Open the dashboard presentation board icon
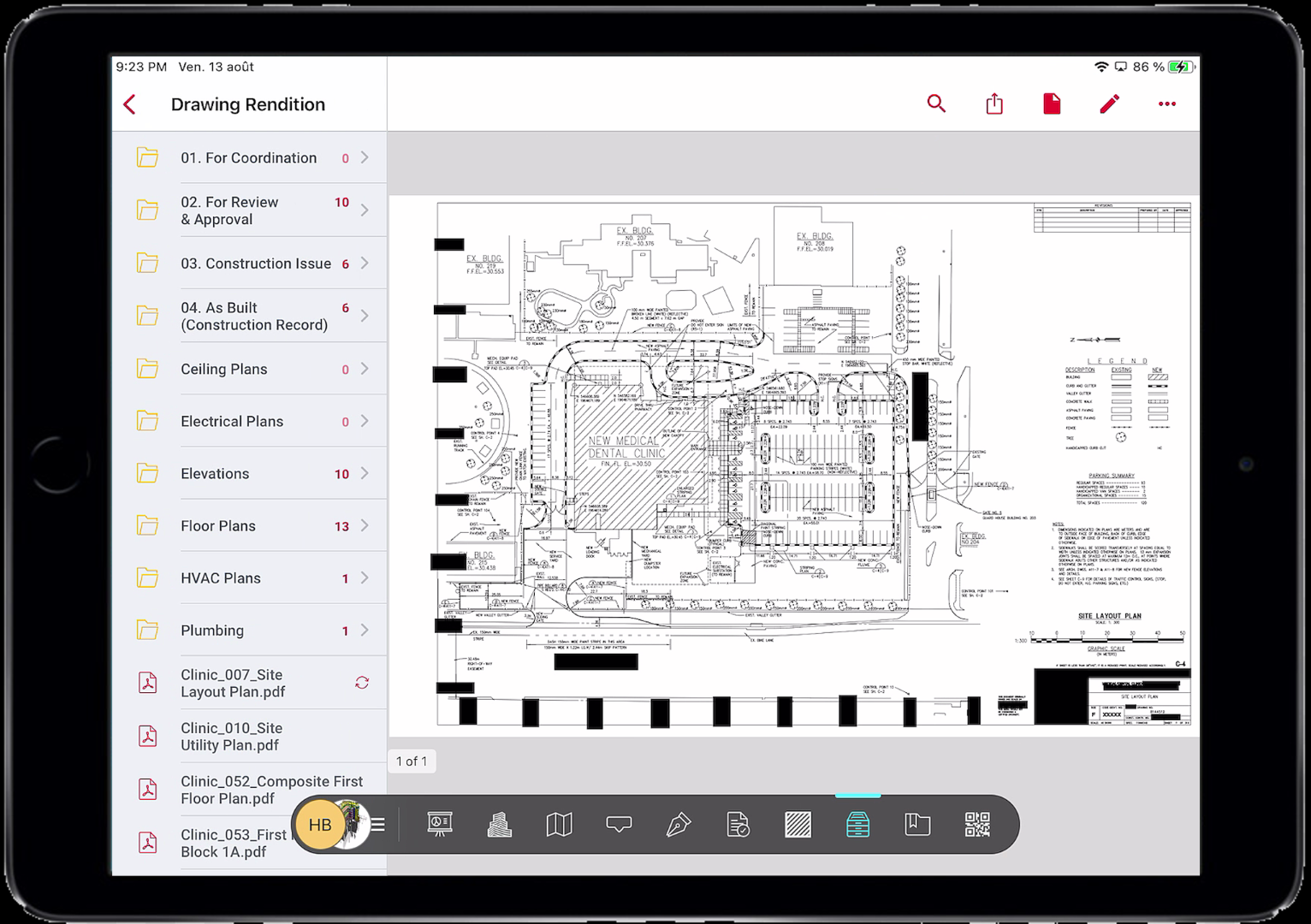Viewport: 1311px width, 924px height. pyautogui.click(x=439, y=825)
